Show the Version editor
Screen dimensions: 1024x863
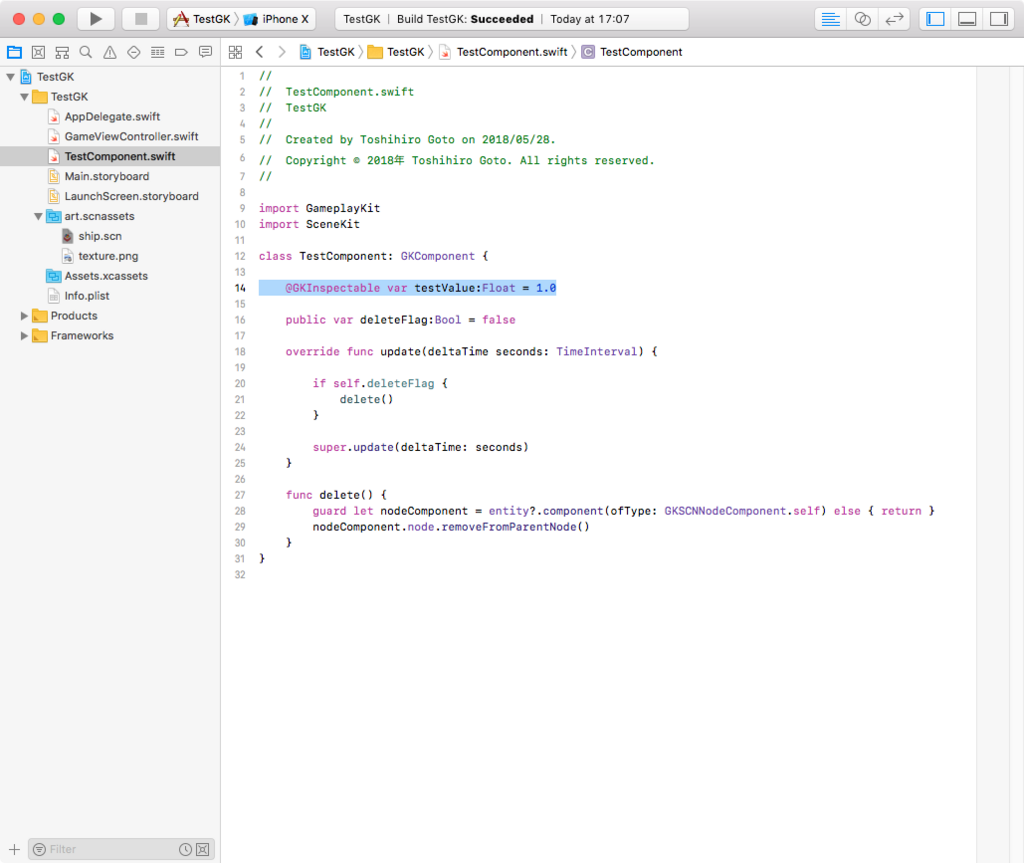pyautogui.click(x=894, y=19)
